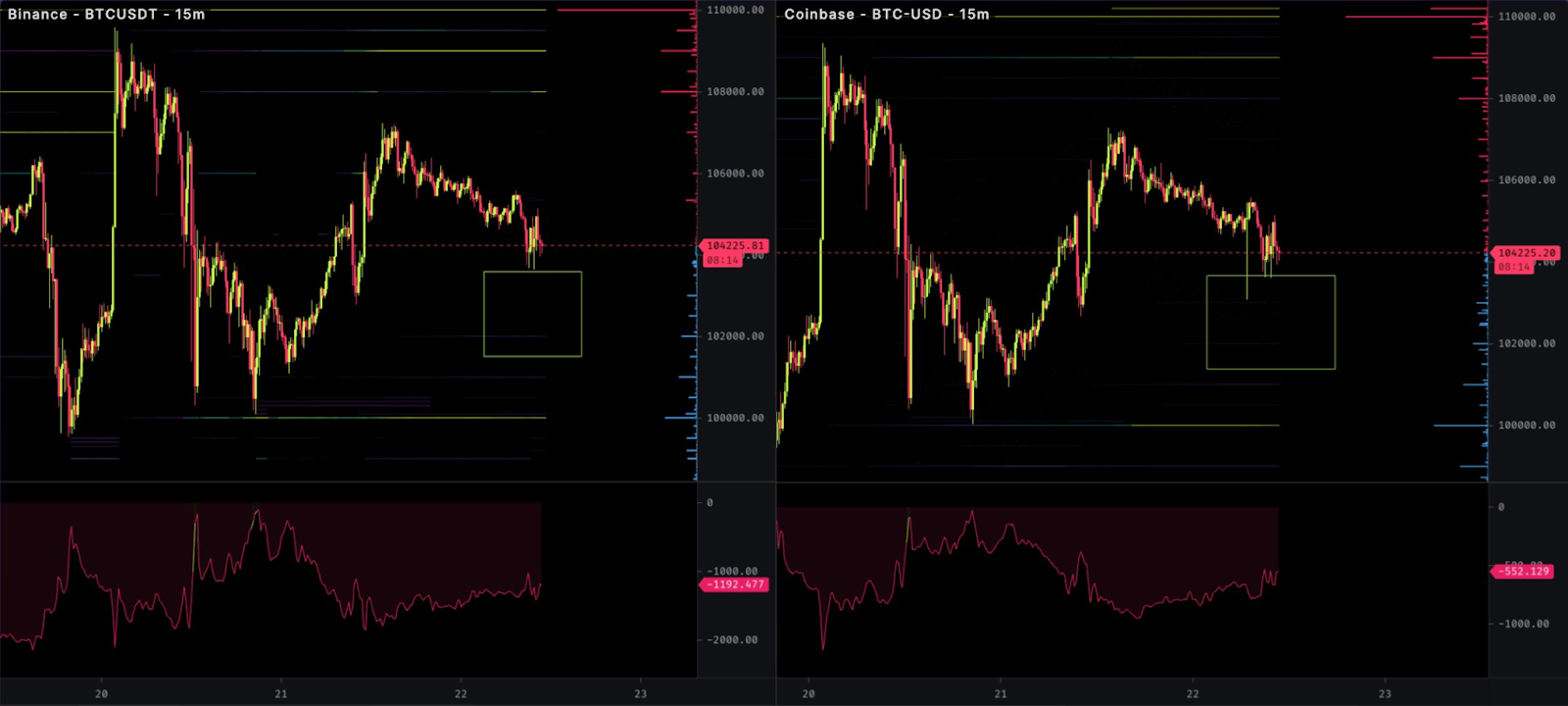Click date 23 on the Binance time axis
This screenshot has height=706, width=1568.
point(641,694)
